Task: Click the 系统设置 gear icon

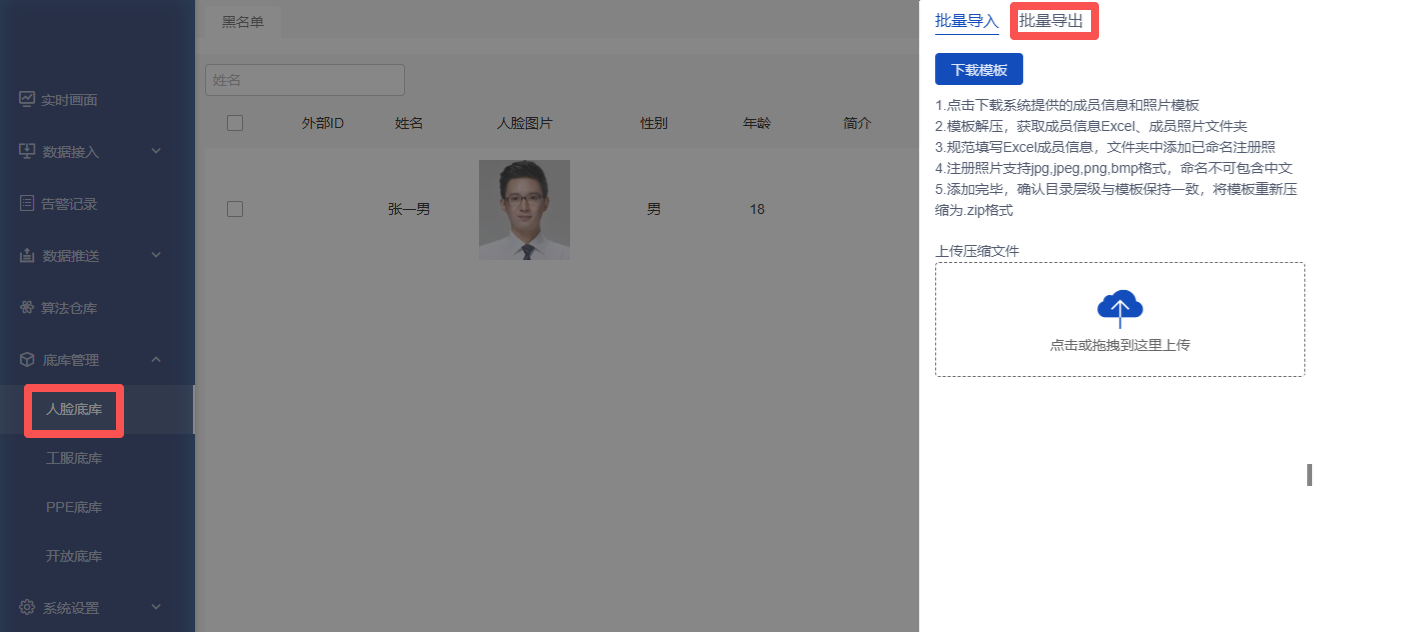Action: tap(27, 607)
